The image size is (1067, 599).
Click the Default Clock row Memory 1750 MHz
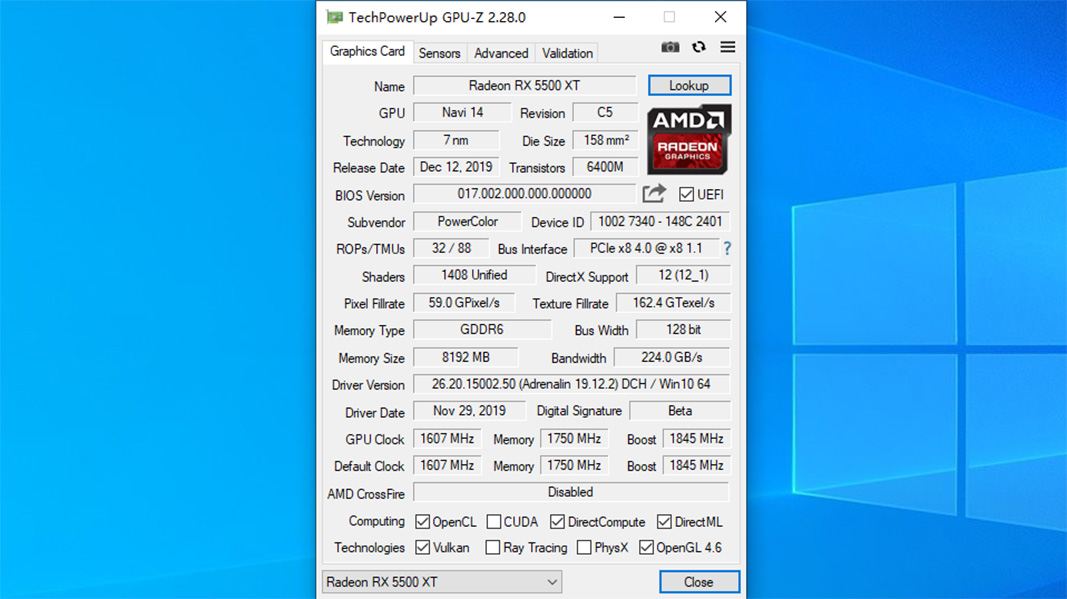tap(574, 466)
